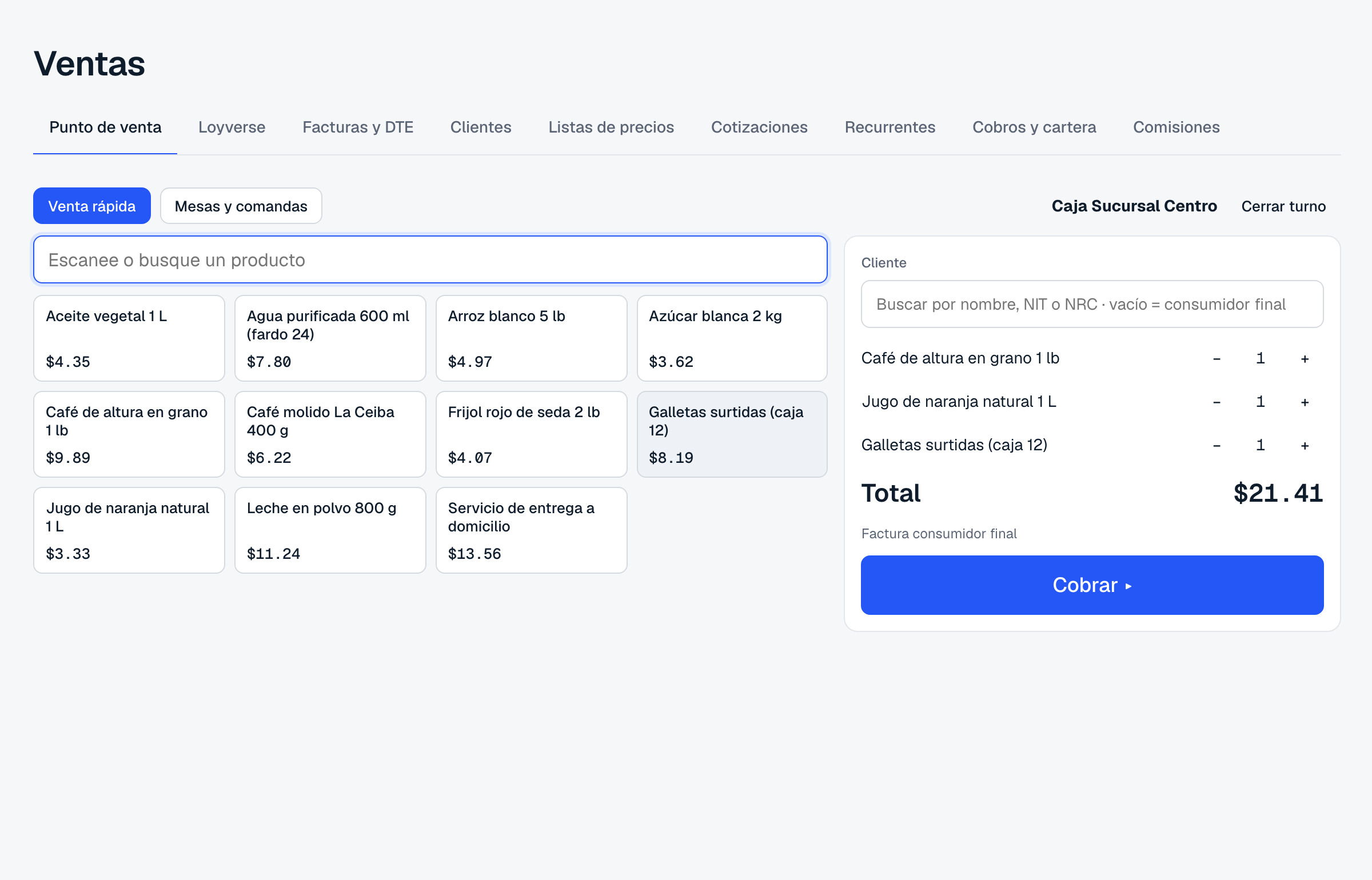The image size is (1372, 880).
Task: Go to the Clientes tab
Action: tap(481, 127)
